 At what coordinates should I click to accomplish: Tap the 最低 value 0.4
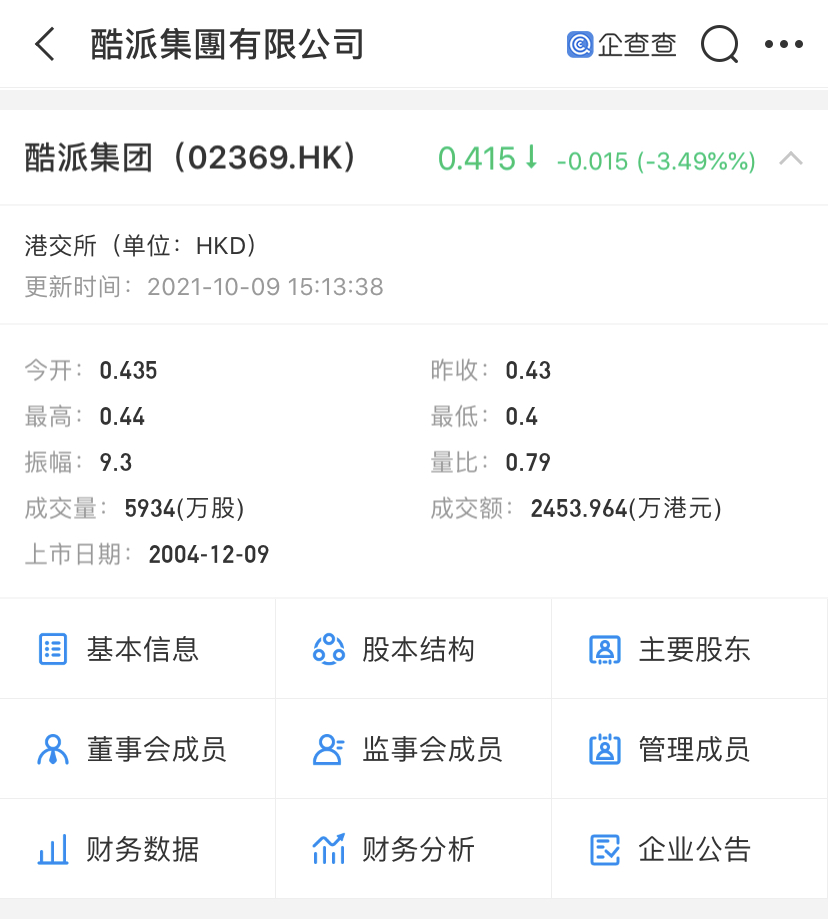(522, 417)
